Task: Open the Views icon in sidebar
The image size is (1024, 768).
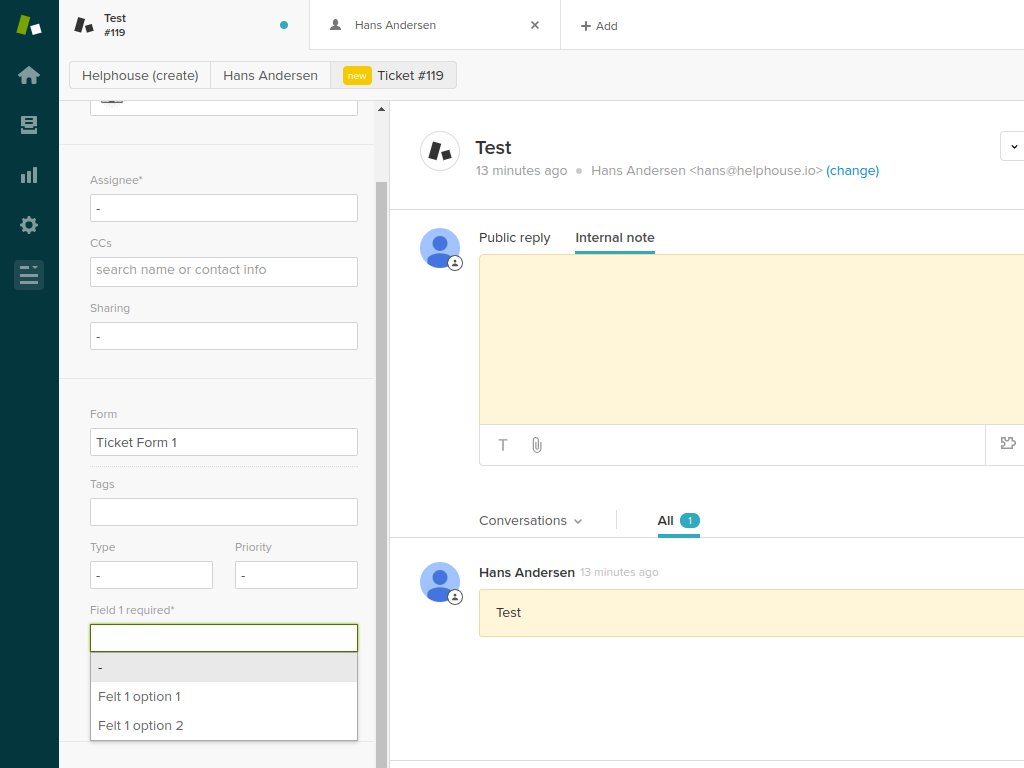Action: point(29,125)
